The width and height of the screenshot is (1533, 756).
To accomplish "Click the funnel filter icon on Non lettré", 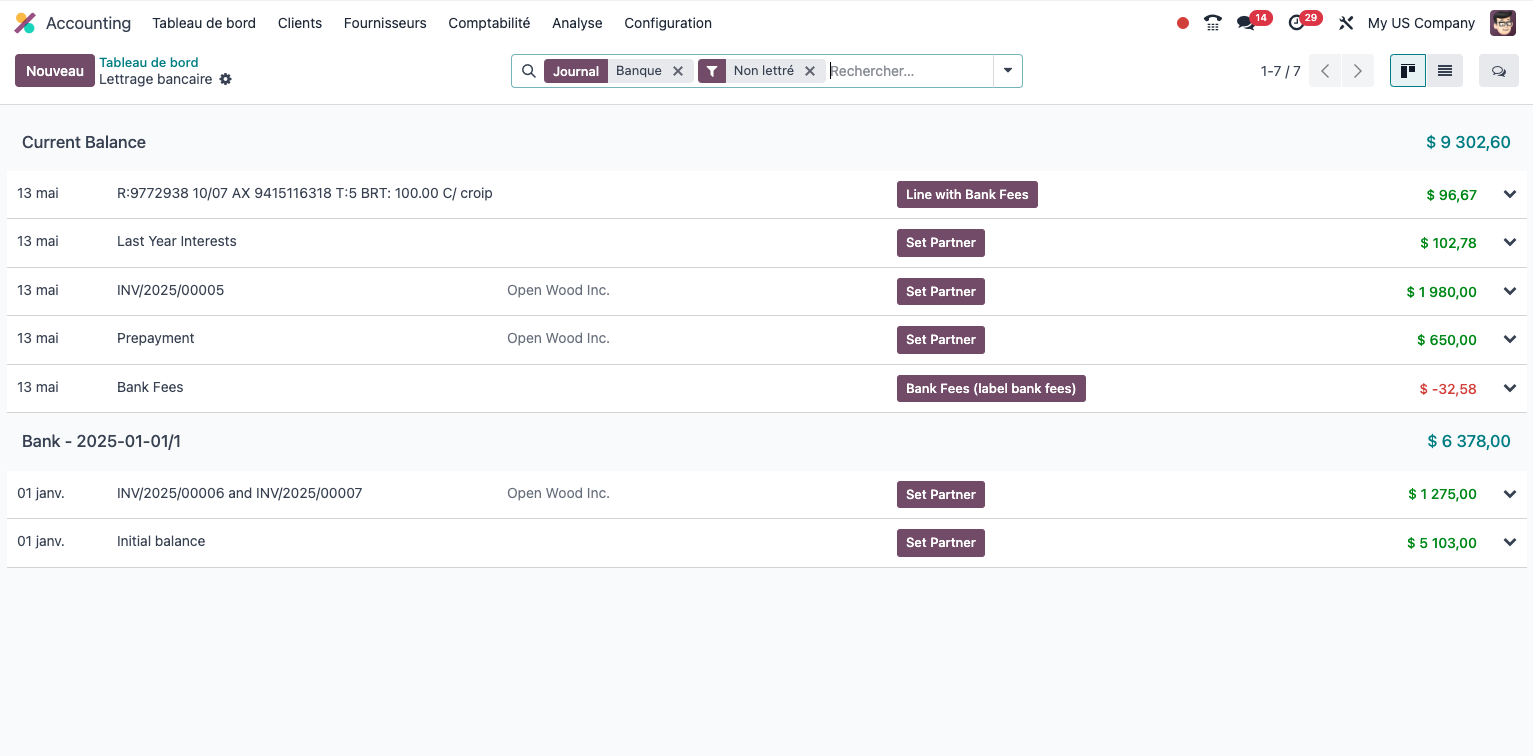I will coord(712,71).
